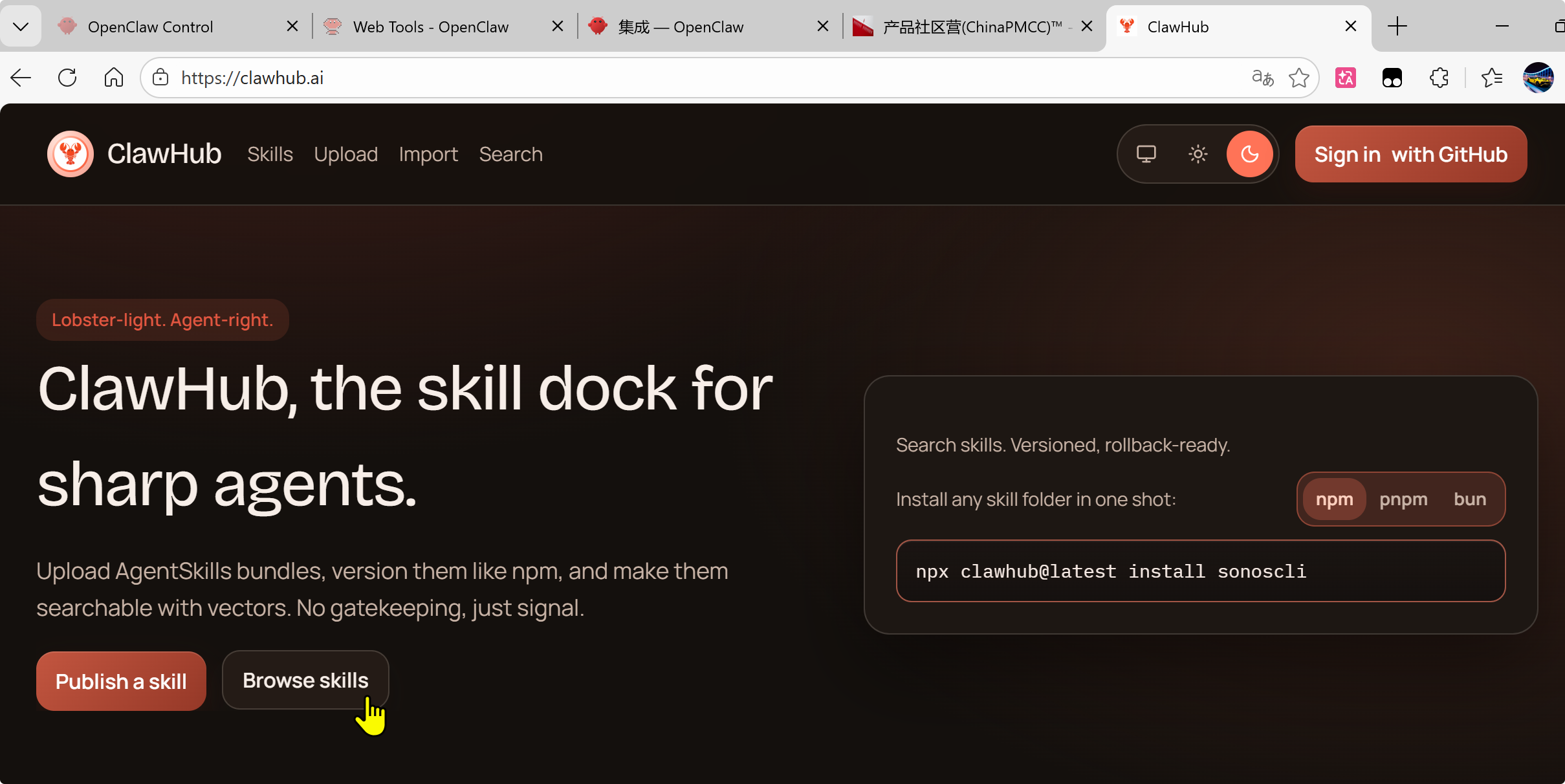Select bun package manager option
1565x784 pixels.
[1470, 499]
